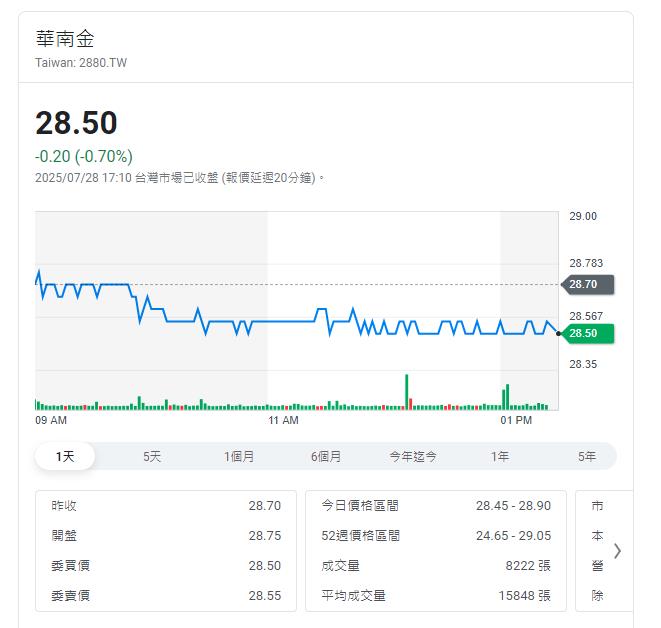The image size is (661, 628).
Task: Click the 11 AM axis label
Action: click(284, 420)
